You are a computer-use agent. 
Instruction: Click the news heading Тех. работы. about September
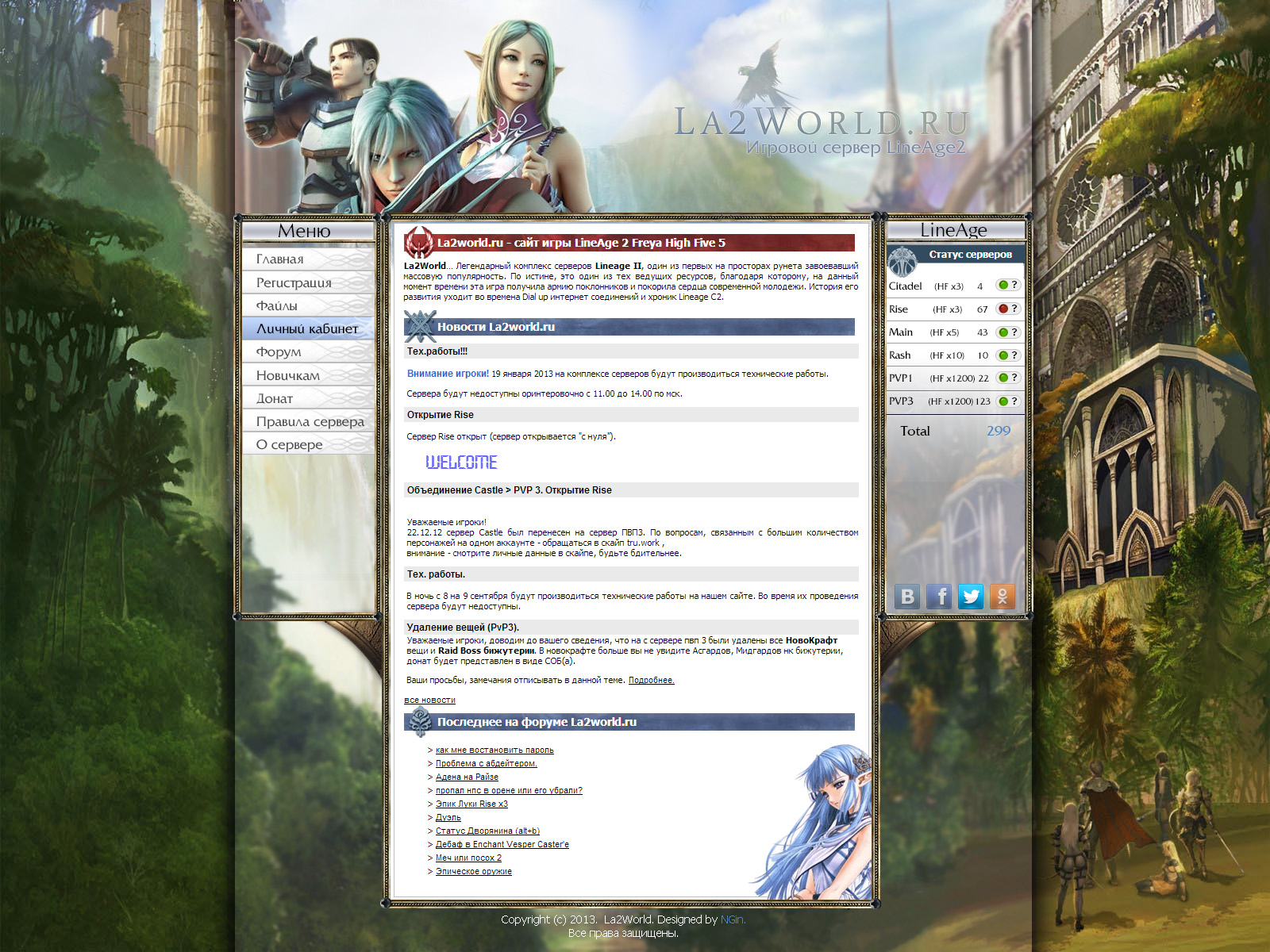437,574
